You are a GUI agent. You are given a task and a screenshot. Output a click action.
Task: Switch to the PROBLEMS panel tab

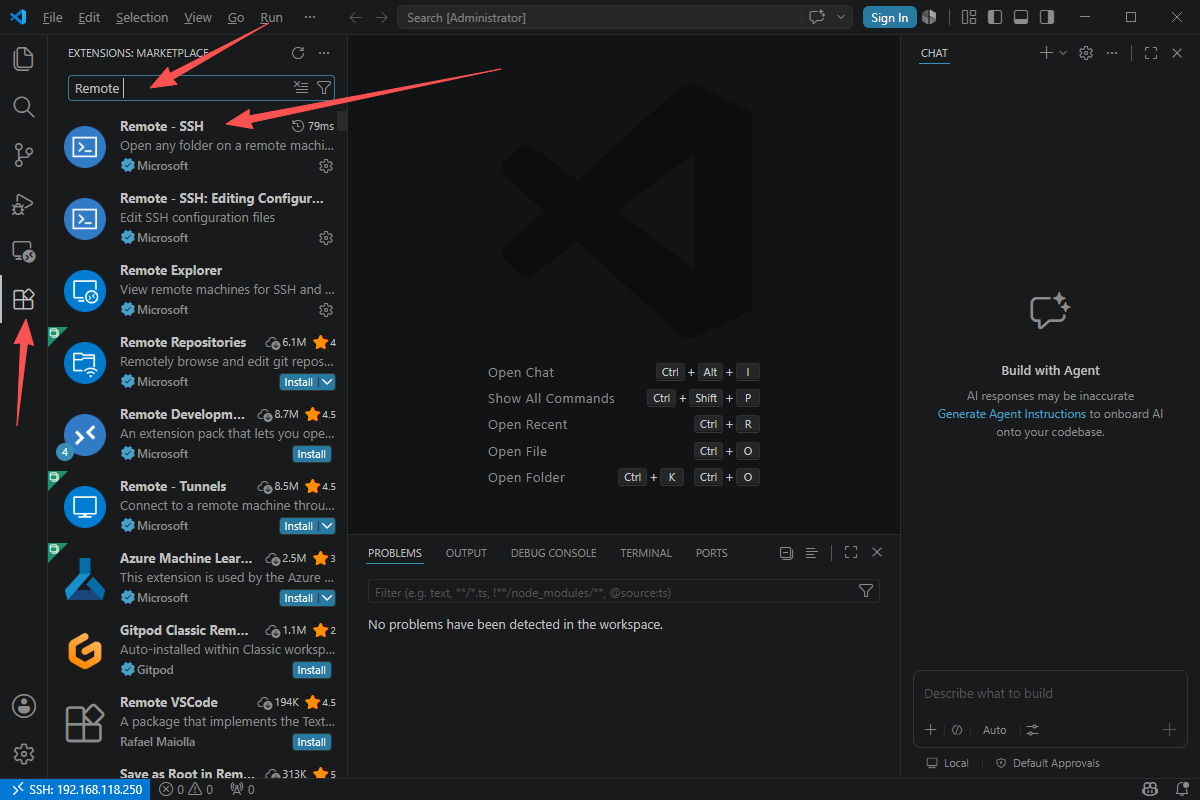click(x=395, y=553)
